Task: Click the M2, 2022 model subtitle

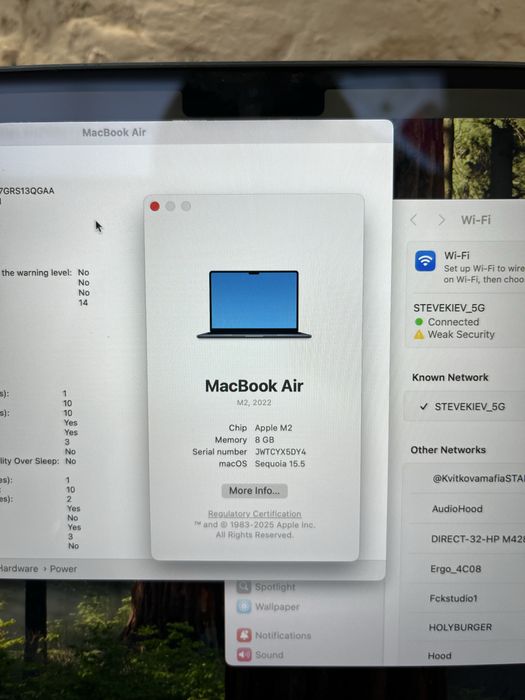Action: pos(254,402)
